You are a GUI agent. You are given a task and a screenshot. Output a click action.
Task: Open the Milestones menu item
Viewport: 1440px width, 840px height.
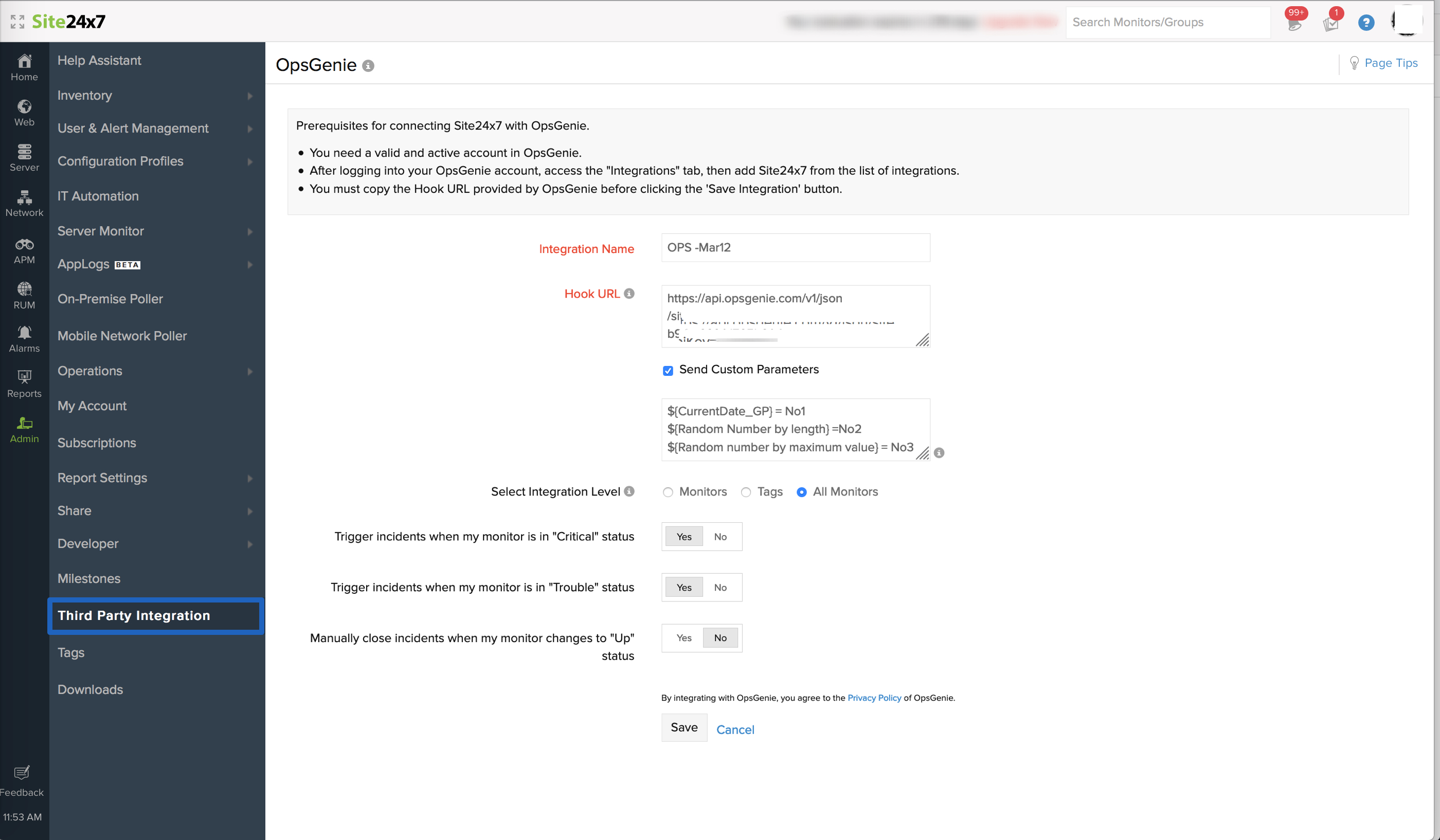pos(88,578)
